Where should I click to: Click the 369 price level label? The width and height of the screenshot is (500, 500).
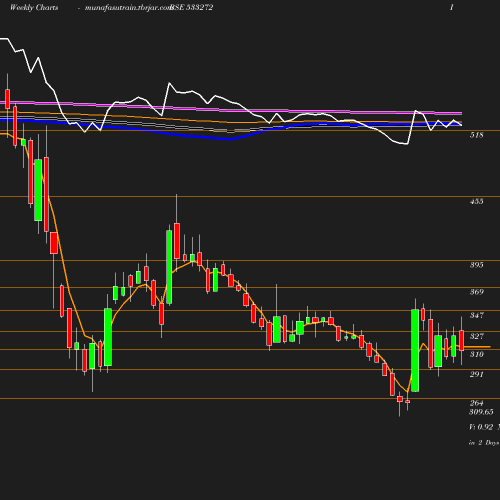(476, 292)
